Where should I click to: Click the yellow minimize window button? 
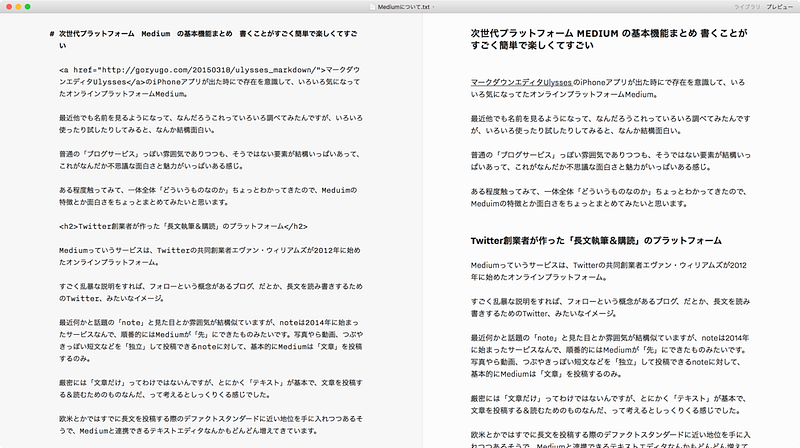(18, 7)
